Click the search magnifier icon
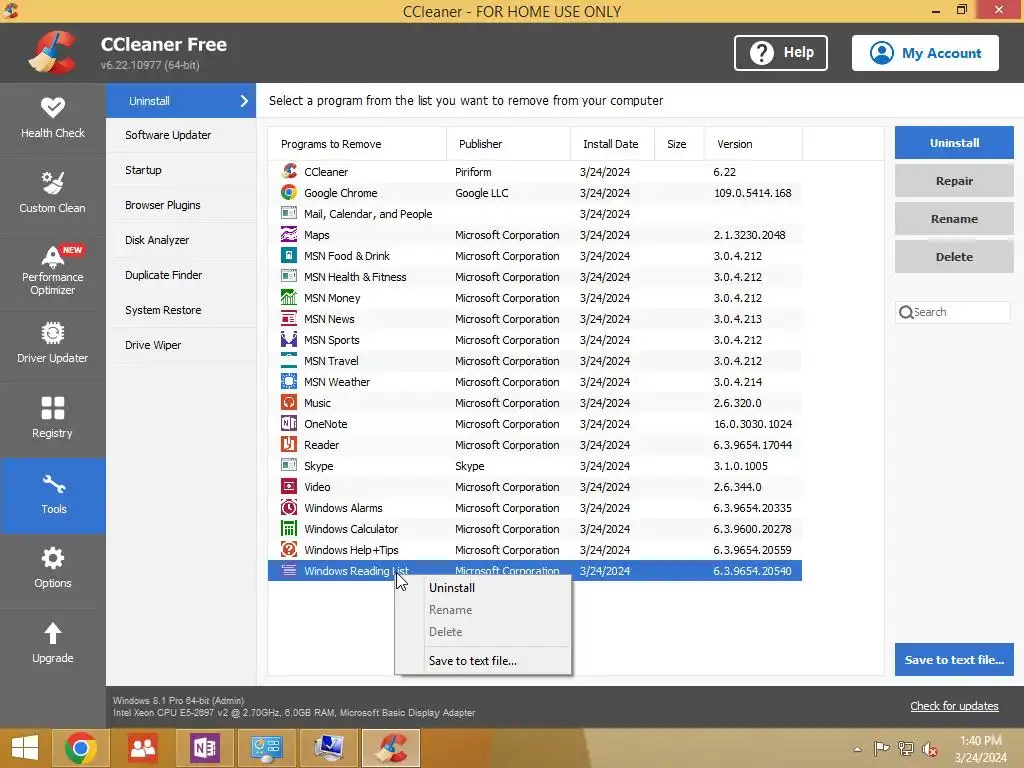This screenshot has width=1024, height=768. click(x=906, y=312)
